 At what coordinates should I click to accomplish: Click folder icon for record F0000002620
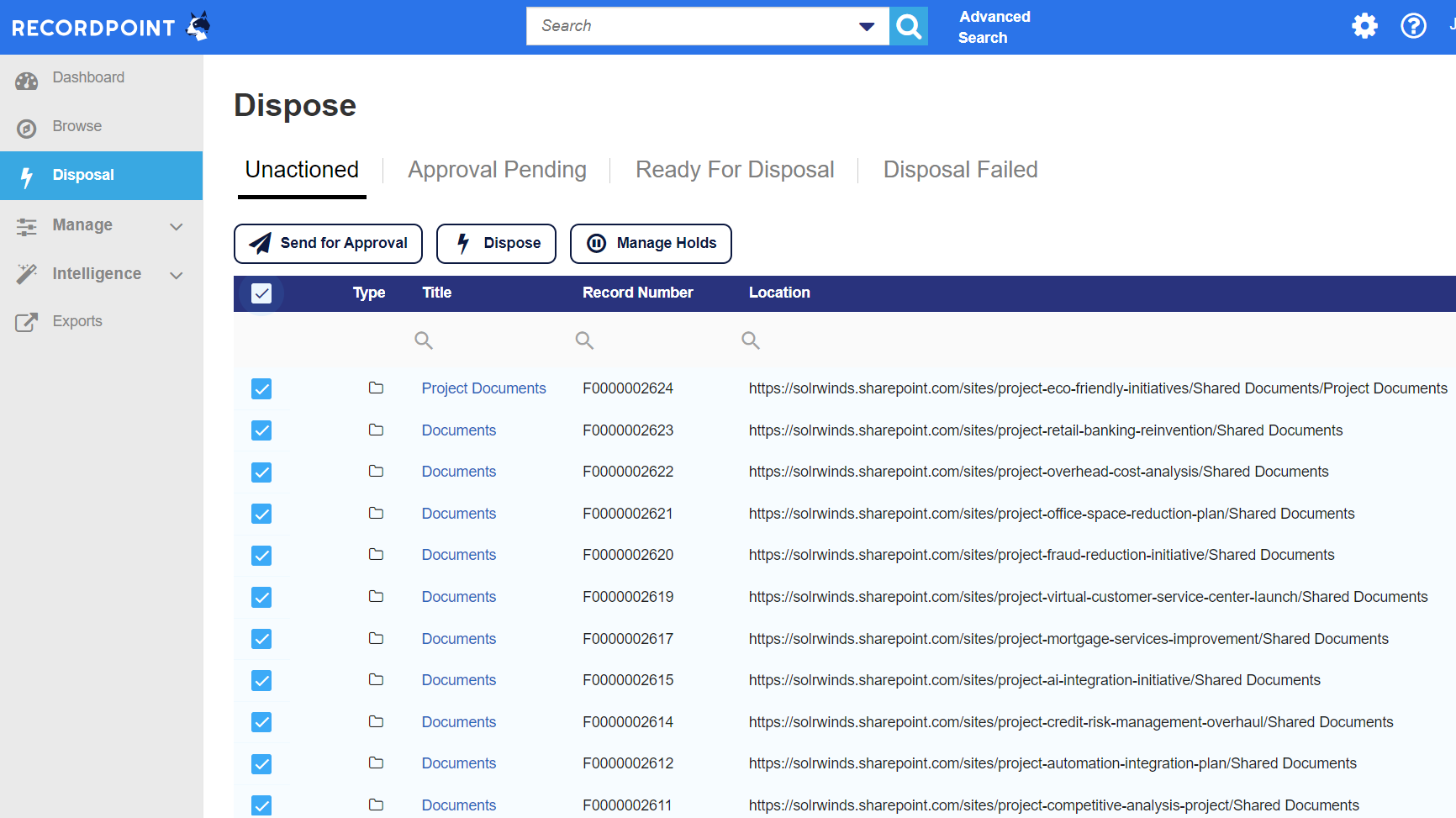click(x=376, y=554)
